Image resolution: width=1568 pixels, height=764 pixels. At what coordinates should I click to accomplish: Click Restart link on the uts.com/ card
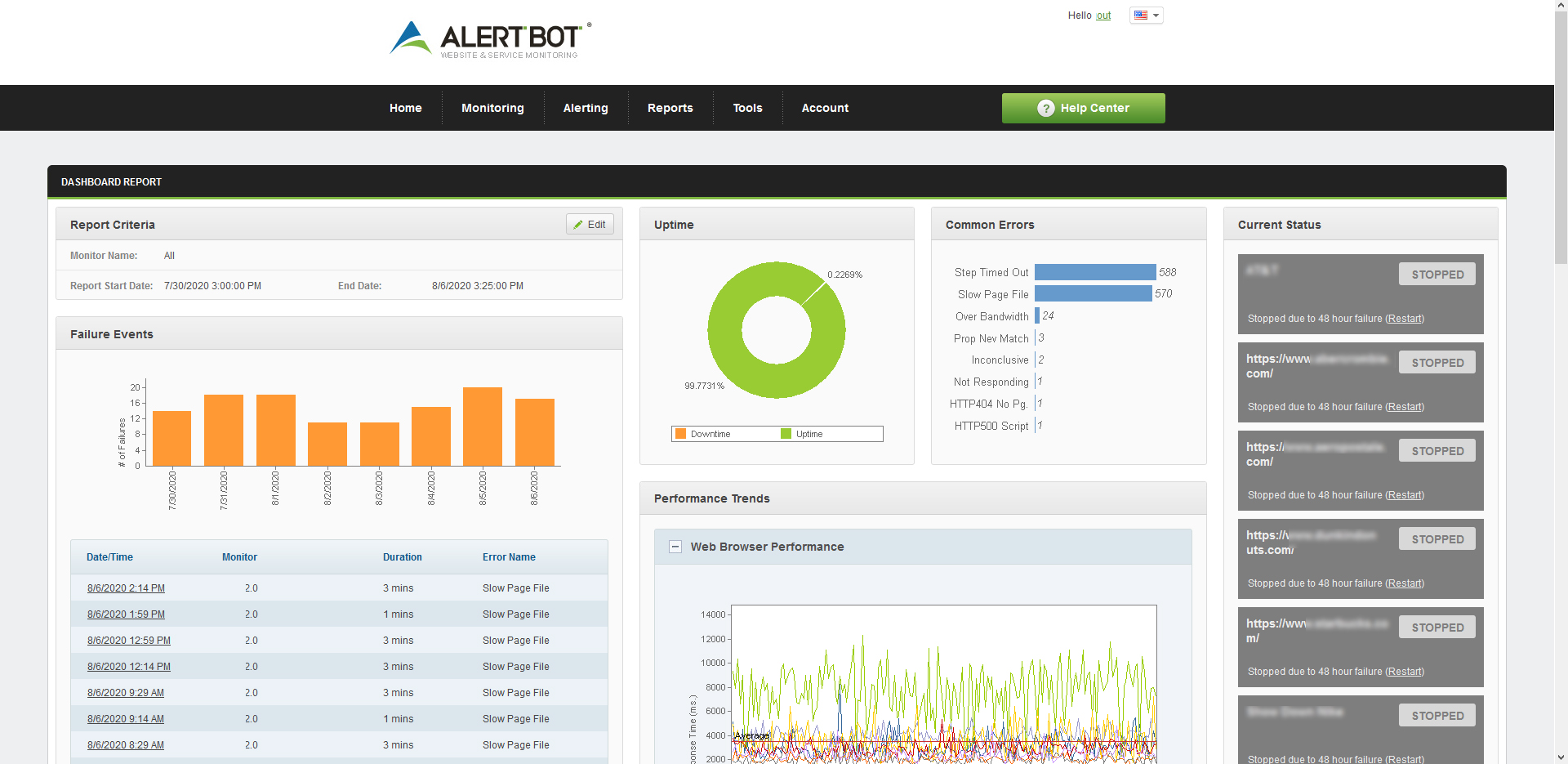[x=1405, y=583]
